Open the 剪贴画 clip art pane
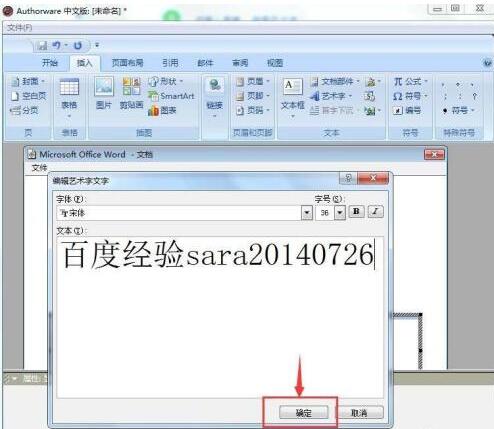This screenshot has height=429, width=494. pos(131,94)
